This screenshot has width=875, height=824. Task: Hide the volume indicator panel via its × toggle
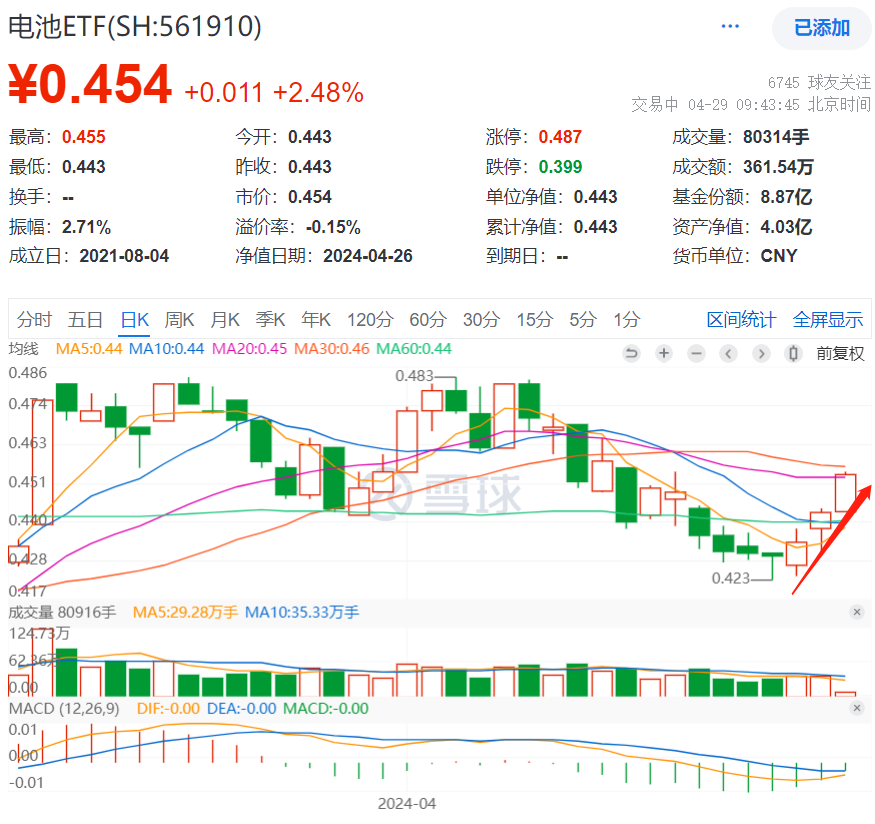pos(856,612)
